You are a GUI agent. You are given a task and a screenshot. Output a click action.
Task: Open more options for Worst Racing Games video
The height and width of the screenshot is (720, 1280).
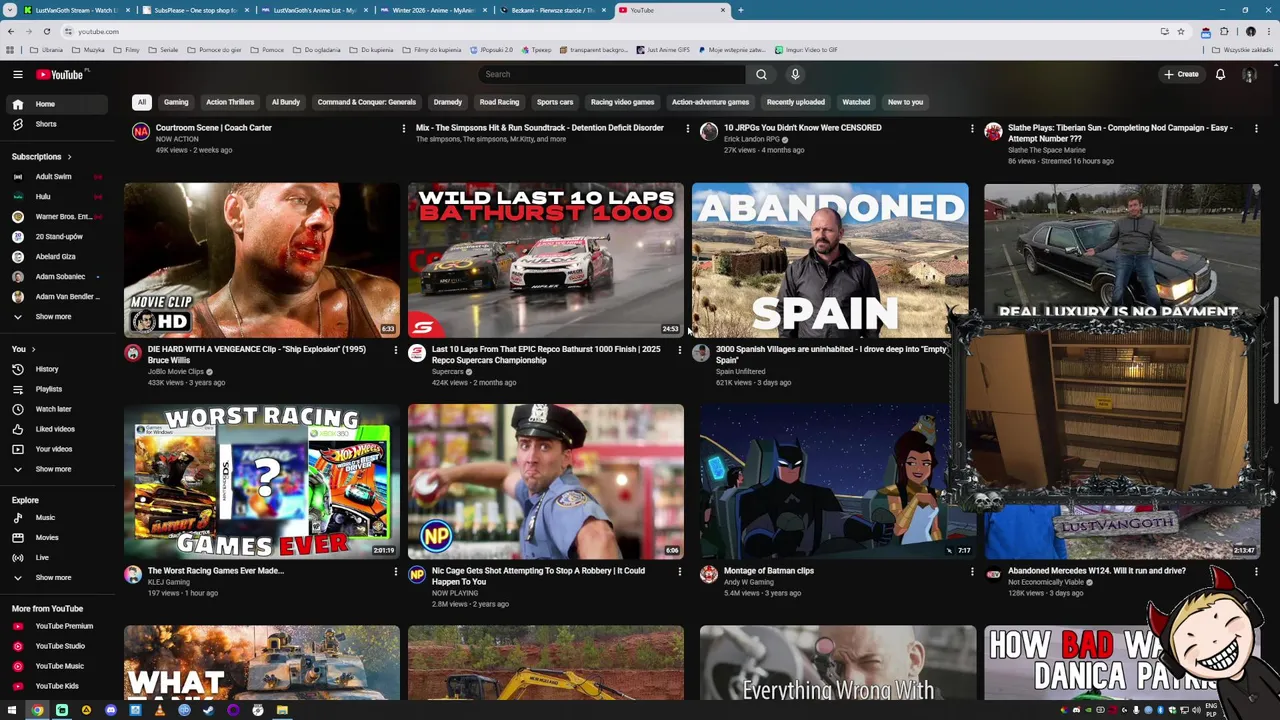396,572
